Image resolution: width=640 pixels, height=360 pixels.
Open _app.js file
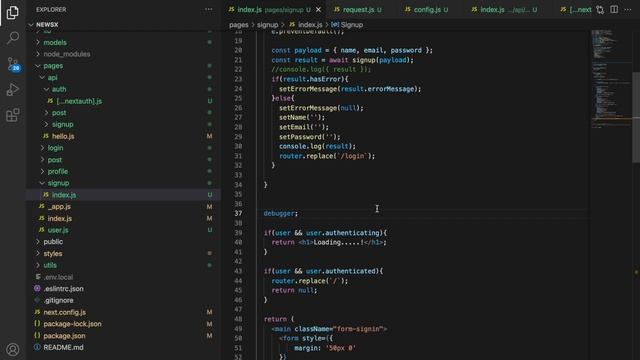[x=59, y=207]
